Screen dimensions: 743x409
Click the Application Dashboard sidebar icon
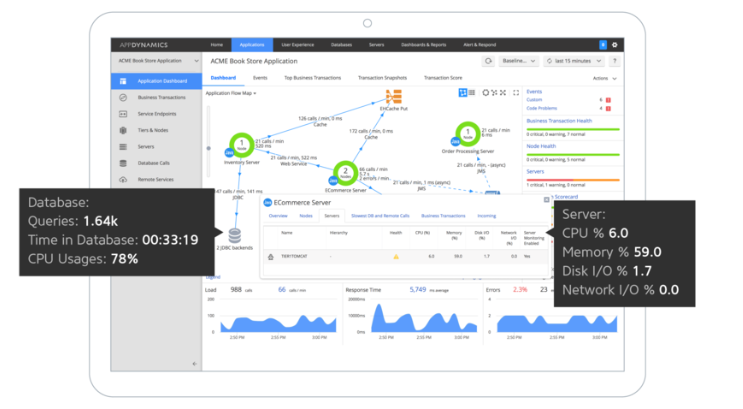[123, 81]
